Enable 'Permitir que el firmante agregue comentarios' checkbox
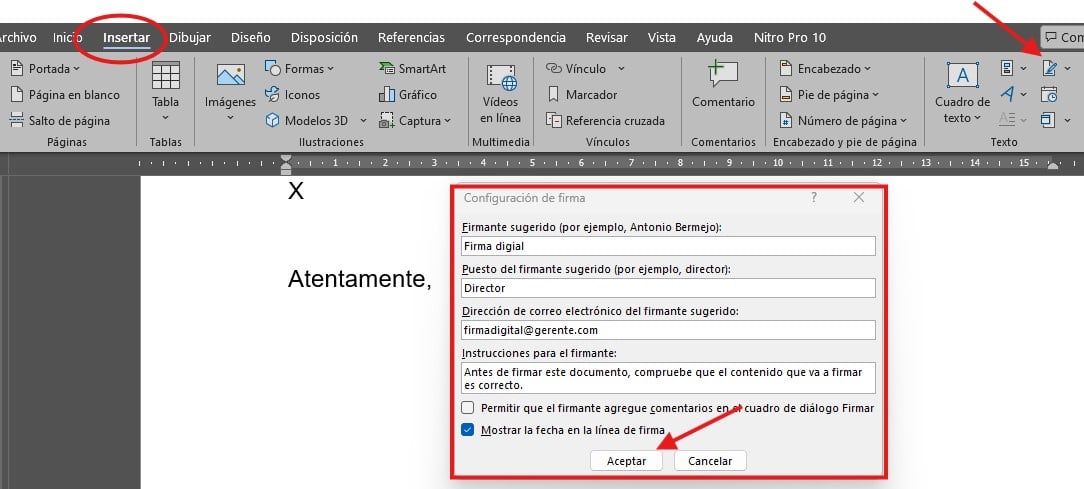The height and width of the screenshot is (489, 1084). click(468, 408)
